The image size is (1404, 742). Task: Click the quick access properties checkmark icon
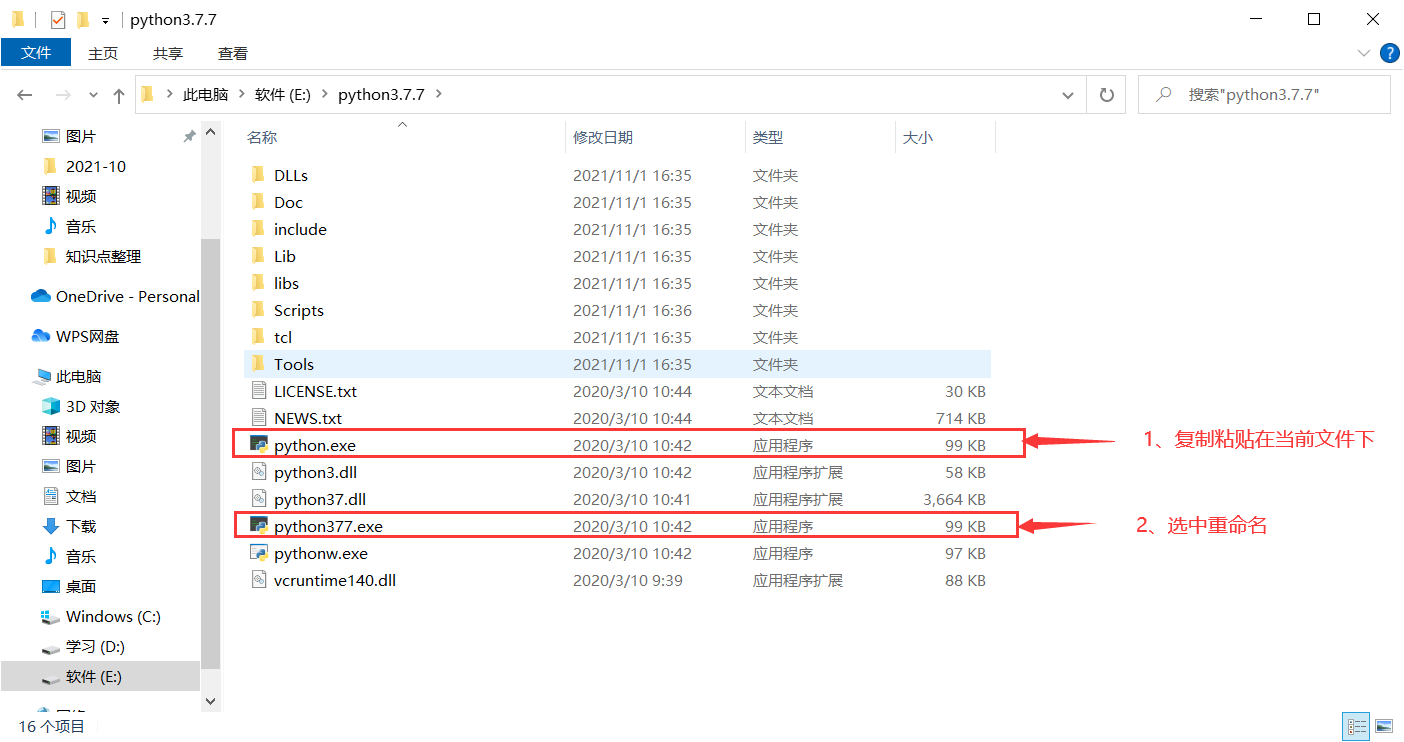coord(57,19)
